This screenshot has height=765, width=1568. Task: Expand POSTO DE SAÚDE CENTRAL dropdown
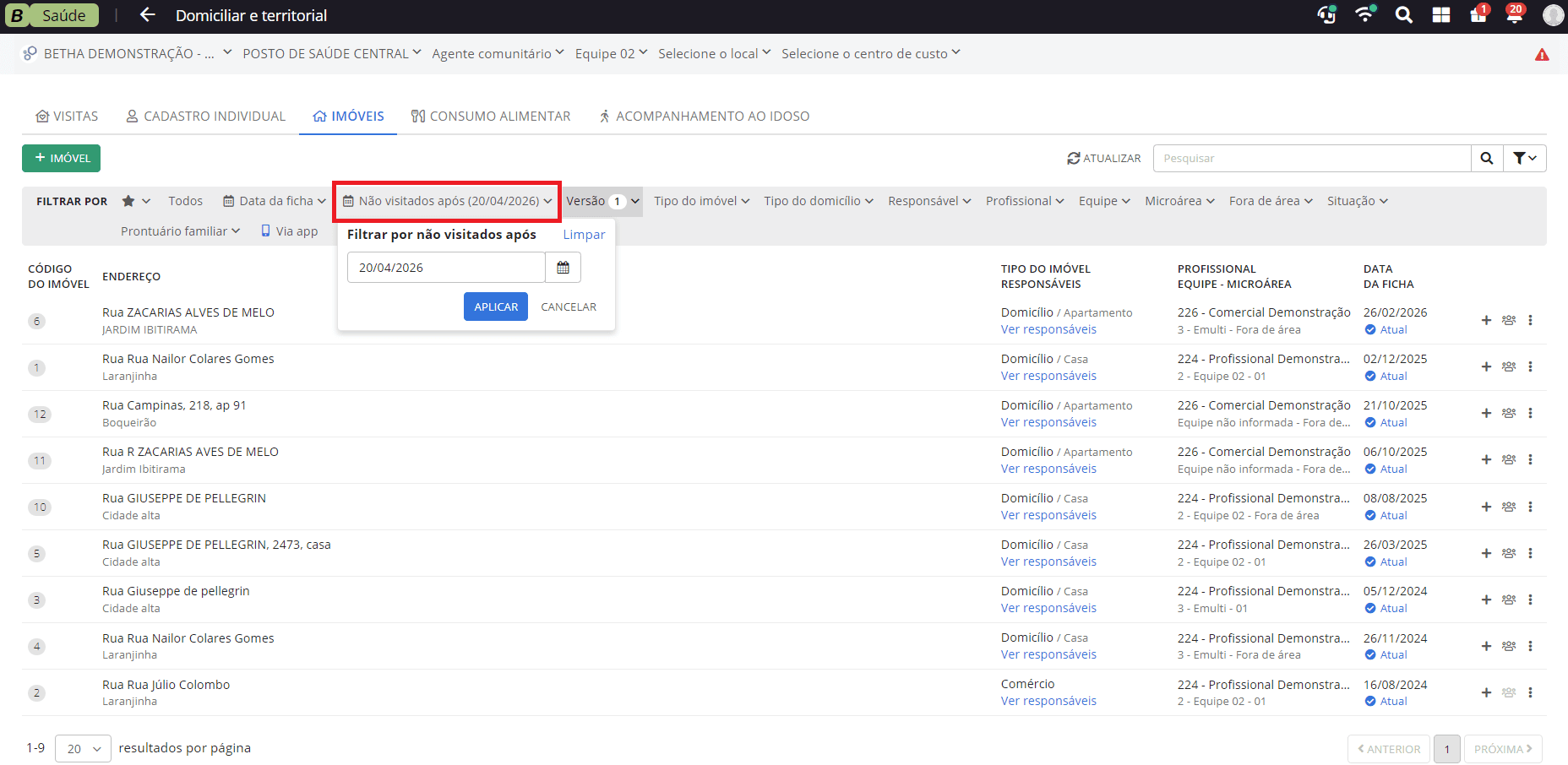click(331, 53)
